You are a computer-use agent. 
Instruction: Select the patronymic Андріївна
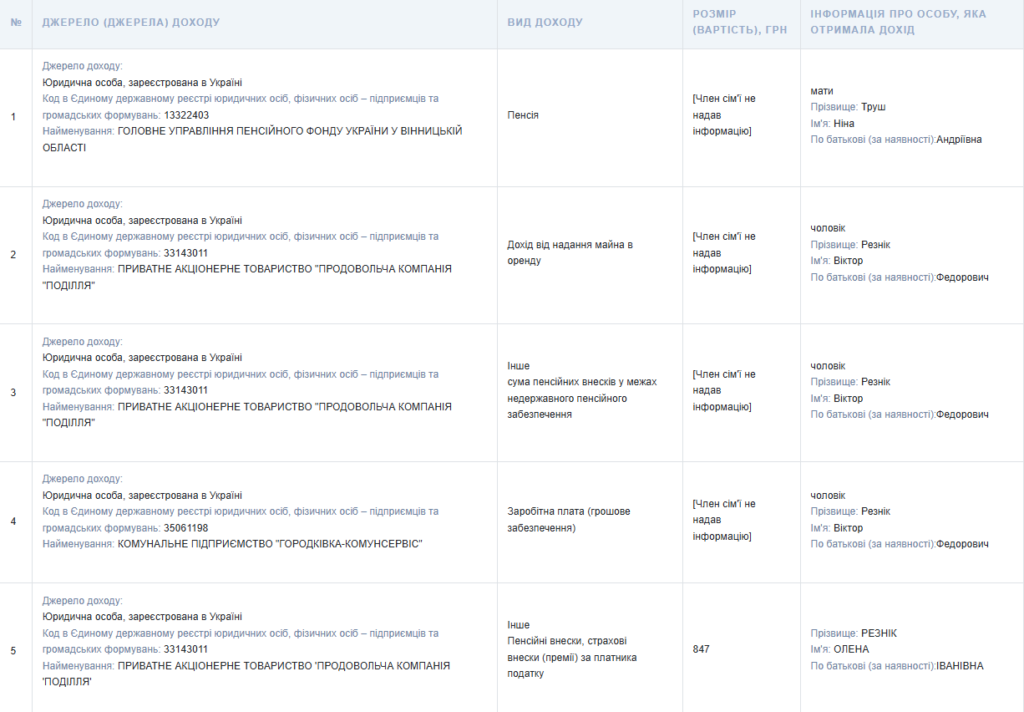[x=959, y=140]
